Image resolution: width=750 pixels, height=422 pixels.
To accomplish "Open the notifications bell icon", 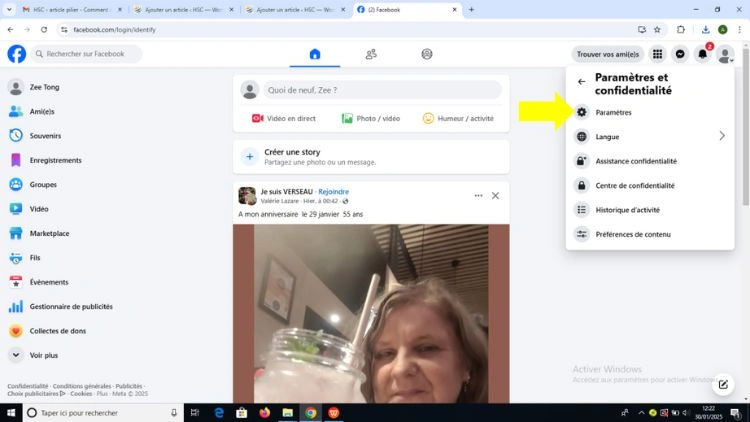I will pos(702,54).
